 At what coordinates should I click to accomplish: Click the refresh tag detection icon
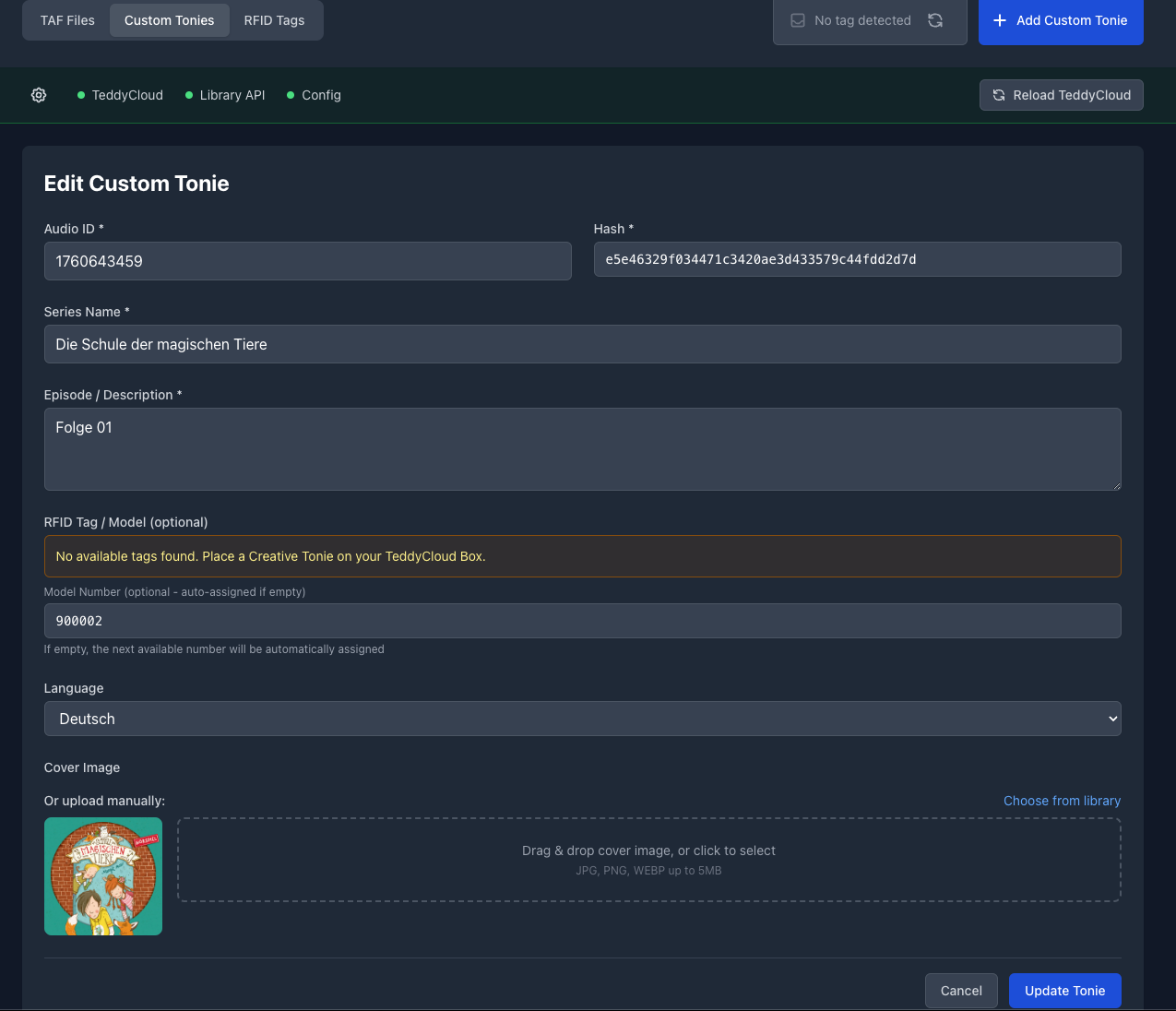click(x=935, y=20)
